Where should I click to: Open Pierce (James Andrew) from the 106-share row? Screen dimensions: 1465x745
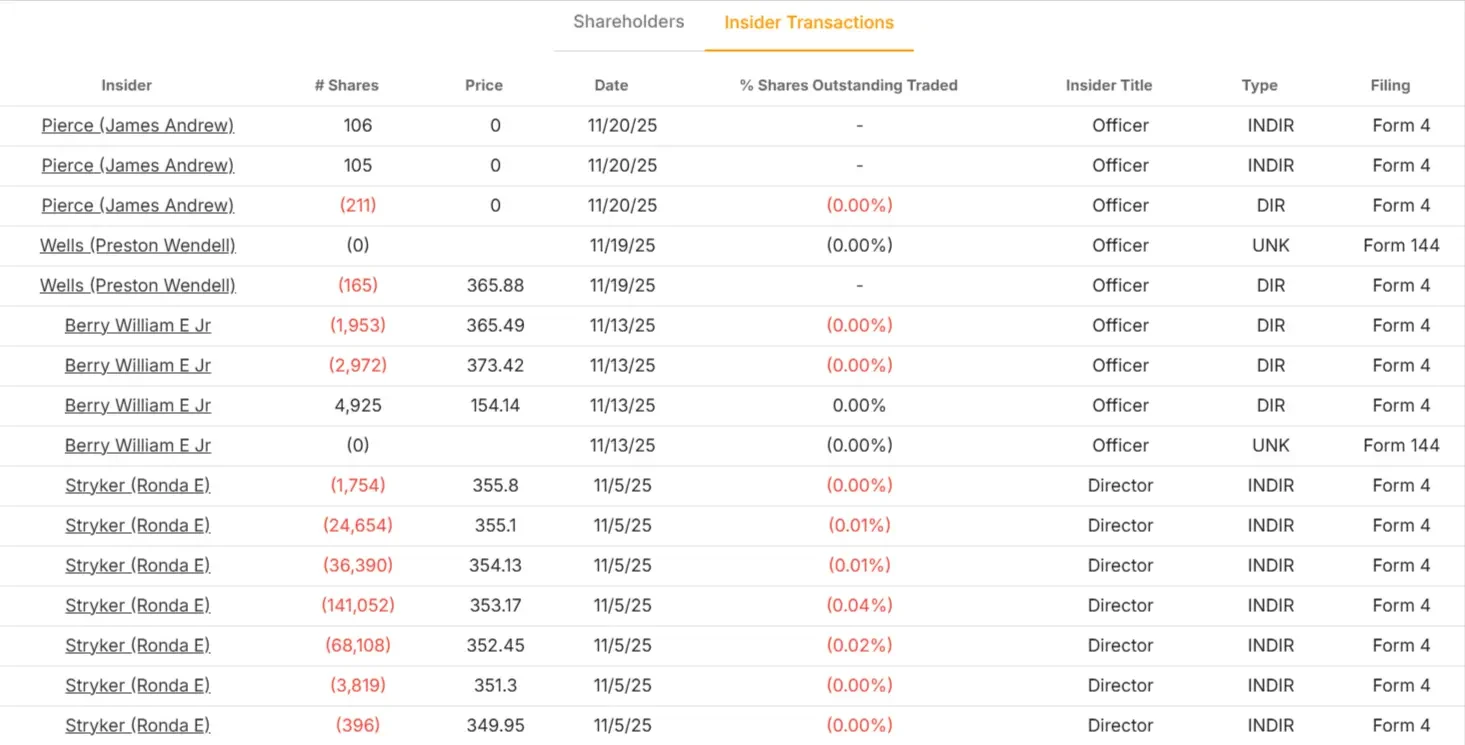(x=137, y=125)
